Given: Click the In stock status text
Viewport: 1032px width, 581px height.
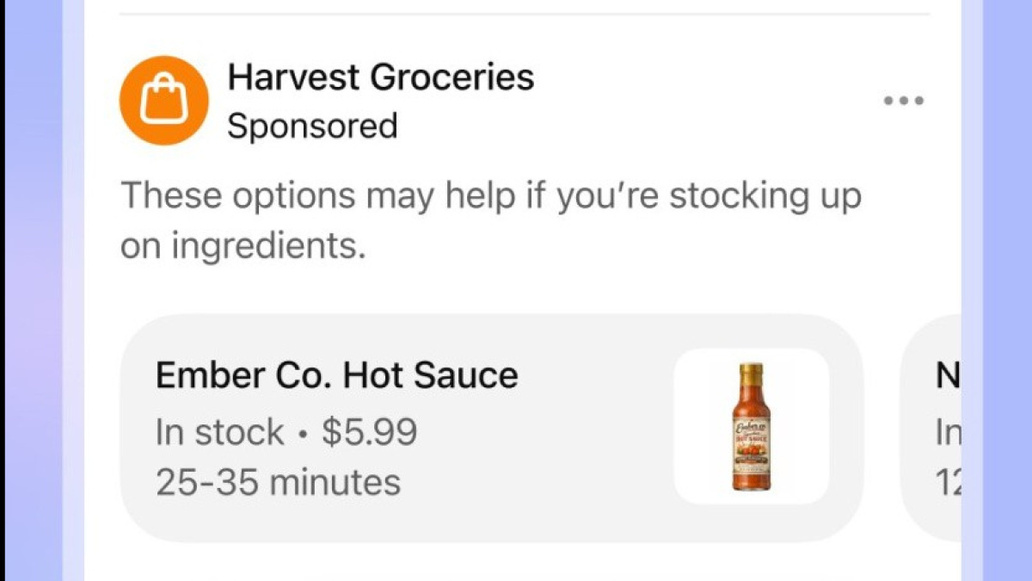Looking at the screenshot, I should (x=219, y=432).
